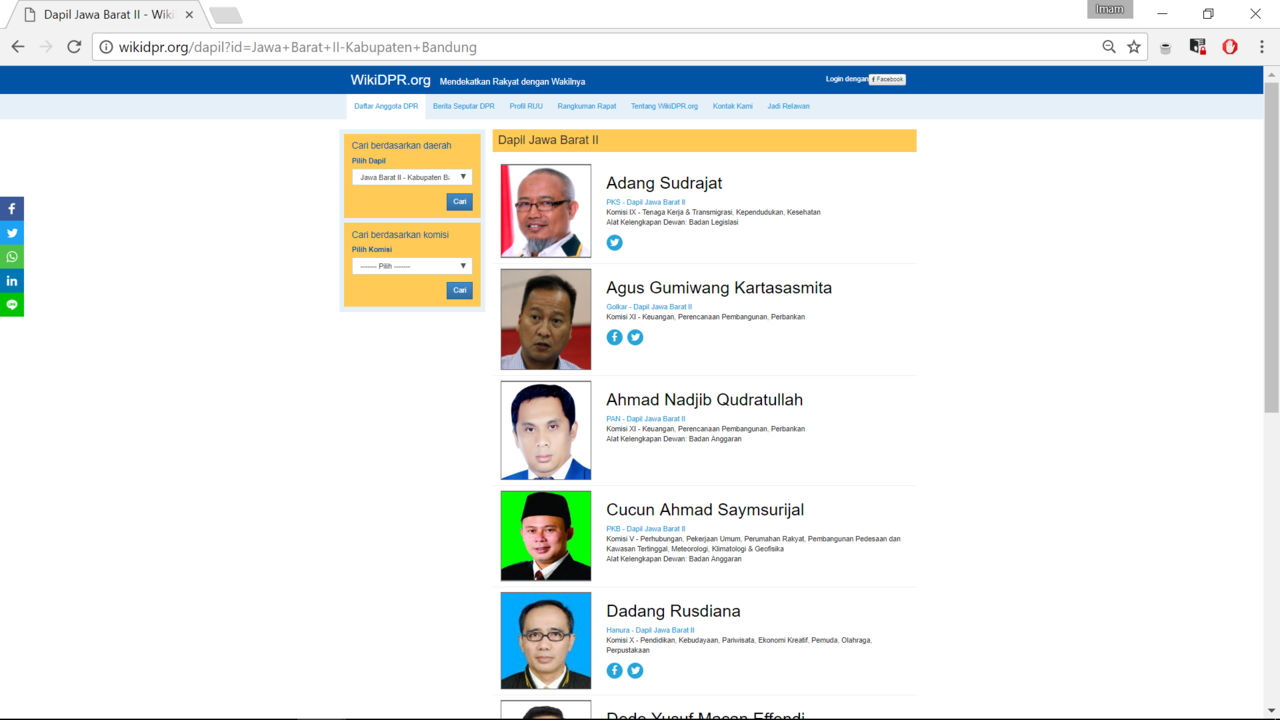This screenshot has width=1280, height=720.
Task: Share page via Facebook sidebar icon
Action: 12,209
